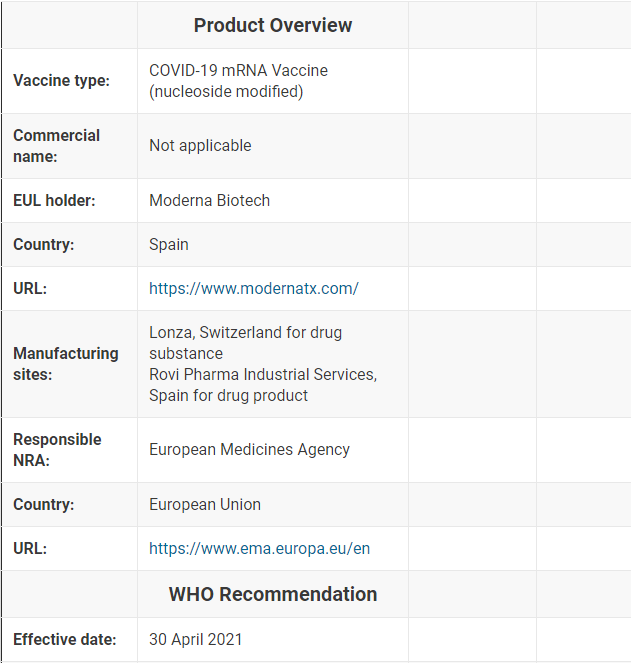Select the Moderna Biotech value
631x663 pixels.
point(209,200)
